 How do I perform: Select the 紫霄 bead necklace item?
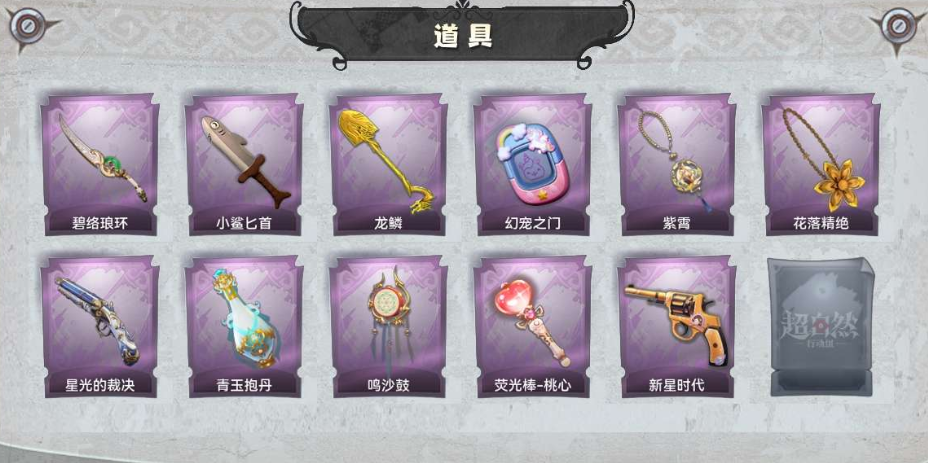tap(676, 165)
